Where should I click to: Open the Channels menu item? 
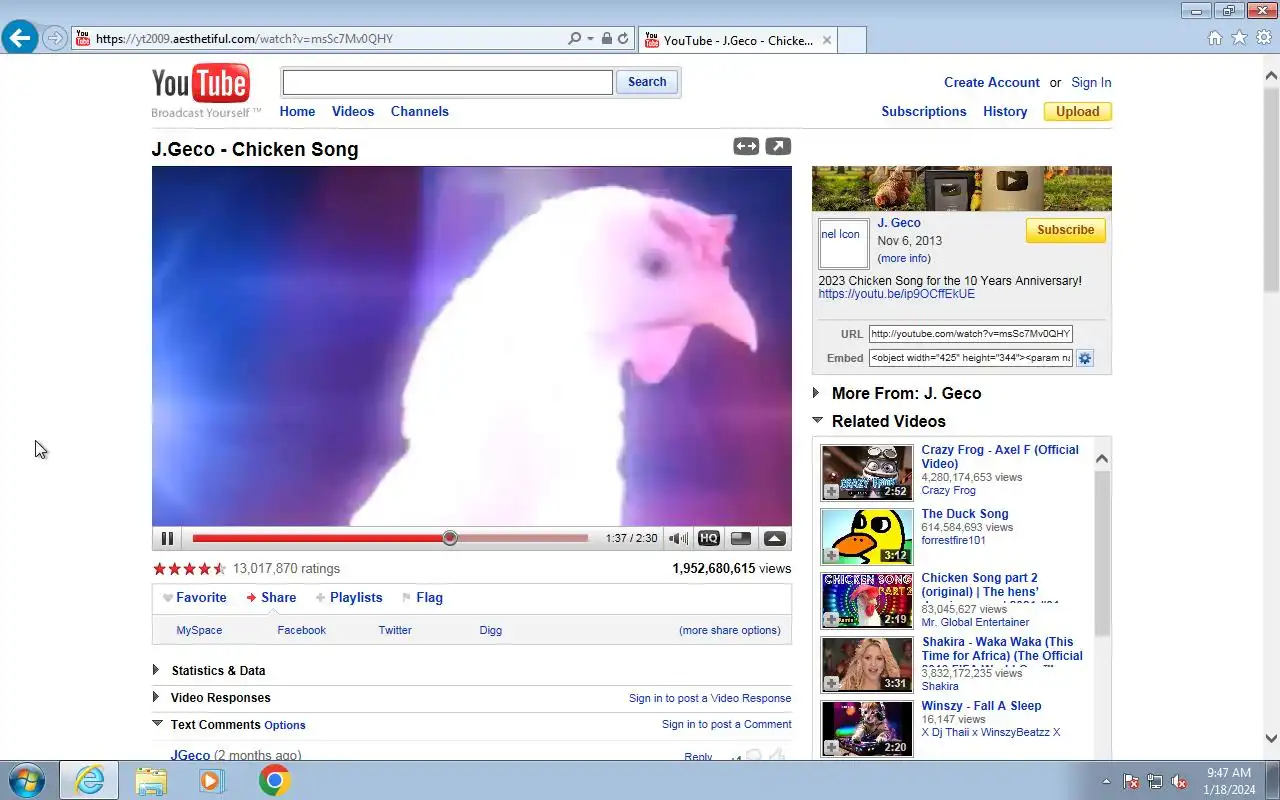[420, 111]
